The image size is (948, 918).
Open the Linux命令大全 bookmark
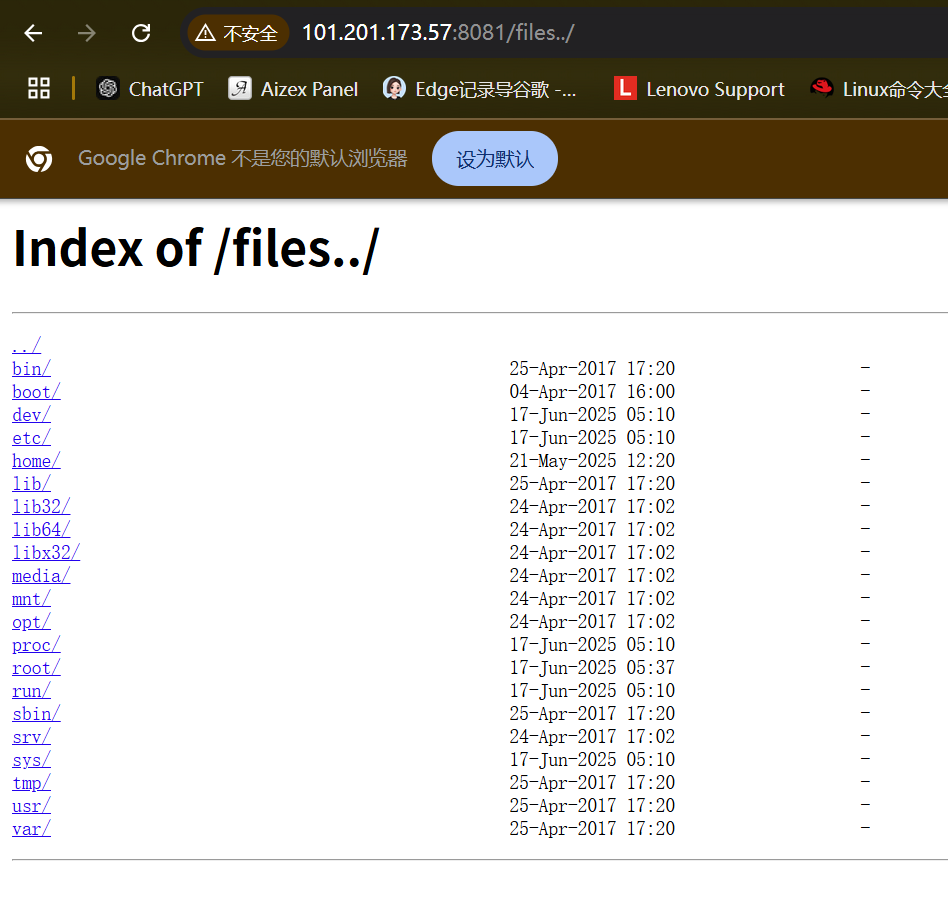click(x=878, y=89)
